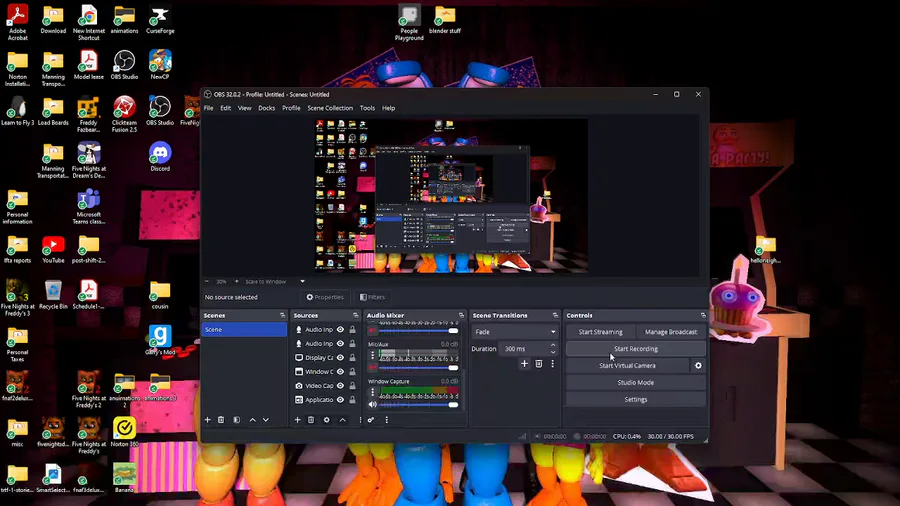Open the Edit menu
This screenshot has width=900, height=506.
pos(226,108)
